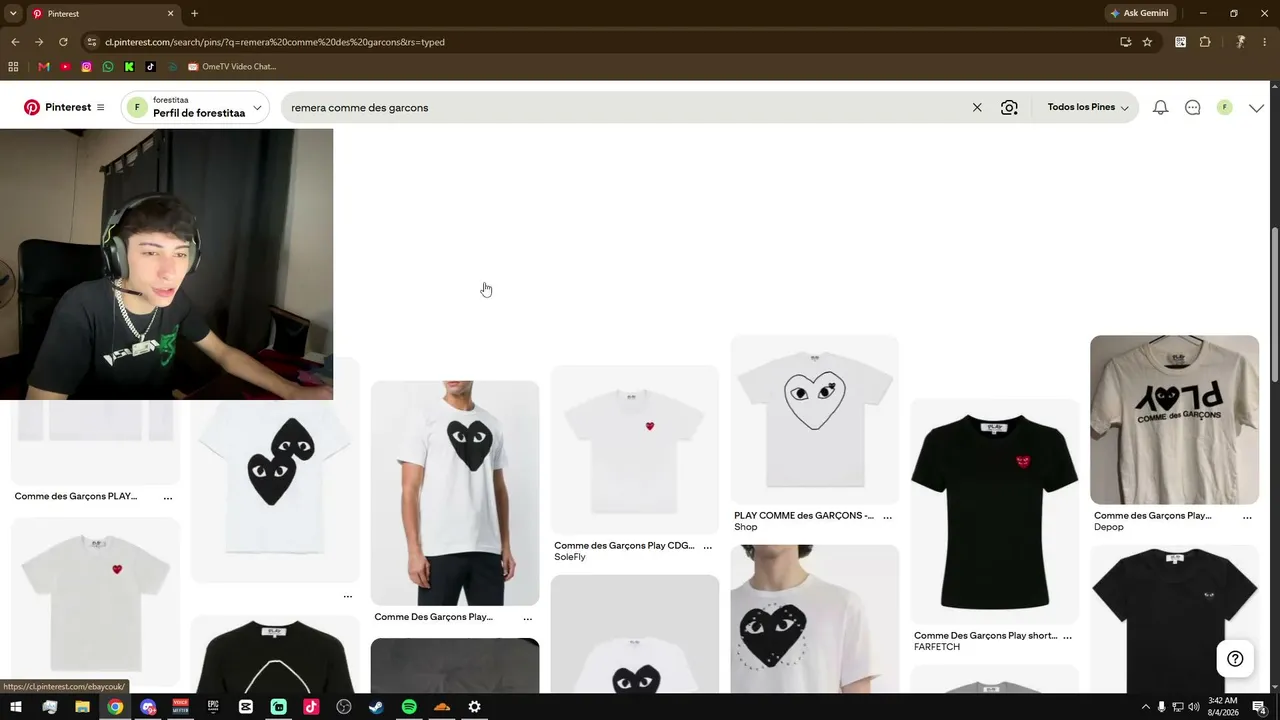Visit the SoleFly source link

pos(570,557)
